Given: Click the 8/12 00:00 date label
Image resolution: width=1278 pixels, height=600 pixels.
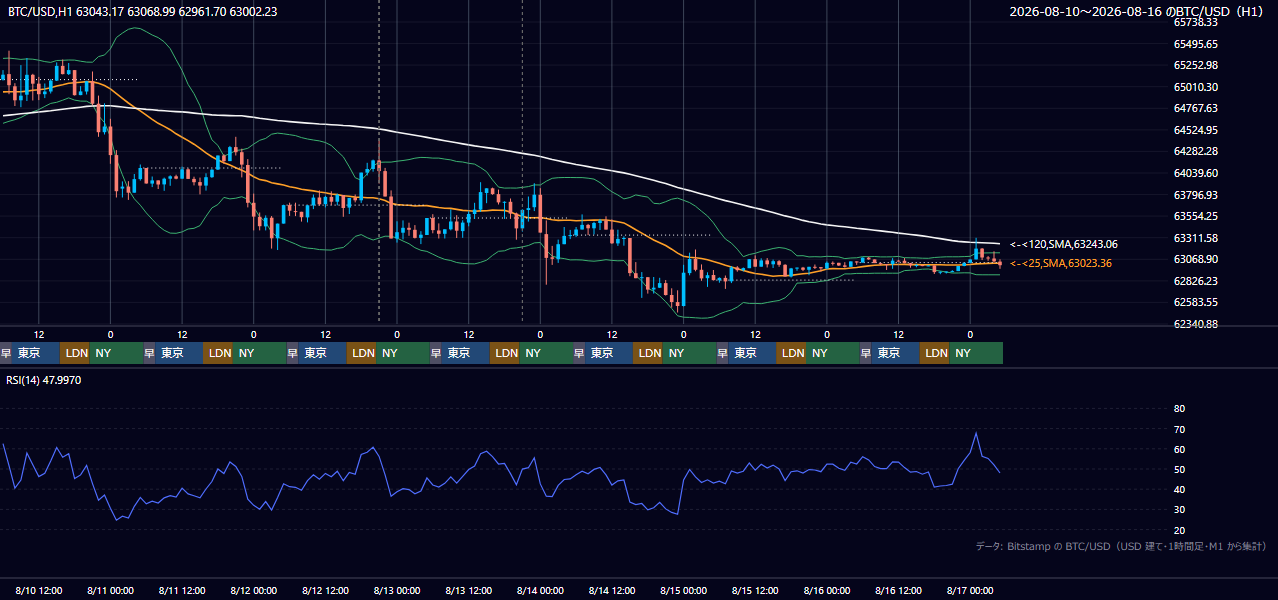Looking at the screenshot, I should (x=254, y=590).
